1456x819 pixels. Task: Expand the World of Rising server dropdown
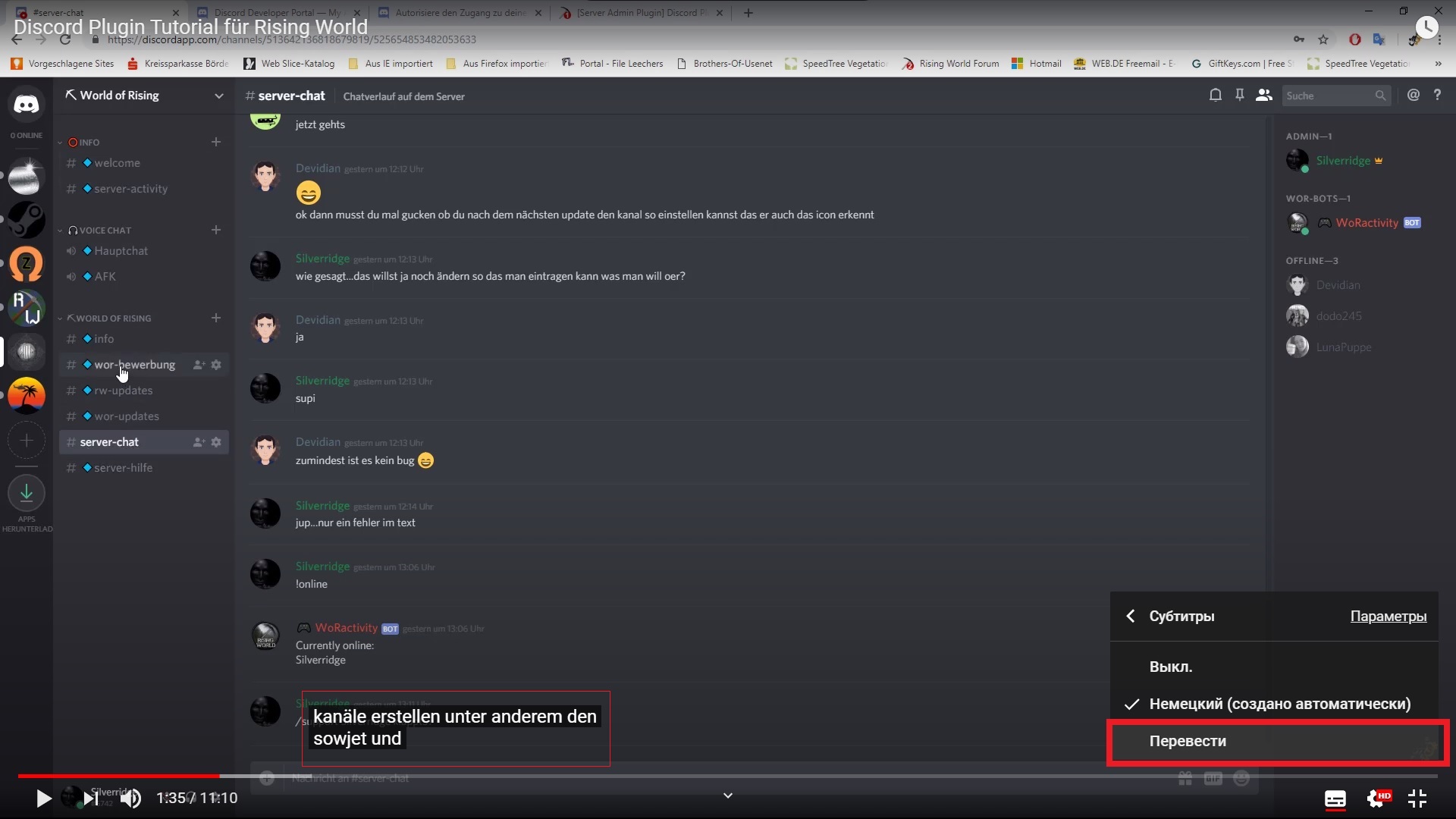(x=218, y=96)
